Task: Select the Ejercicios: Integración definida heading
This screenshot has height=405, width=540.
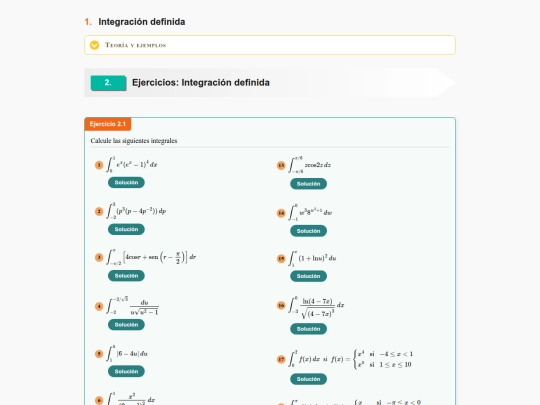Action: pyautogui.click(x=201, y=83)
